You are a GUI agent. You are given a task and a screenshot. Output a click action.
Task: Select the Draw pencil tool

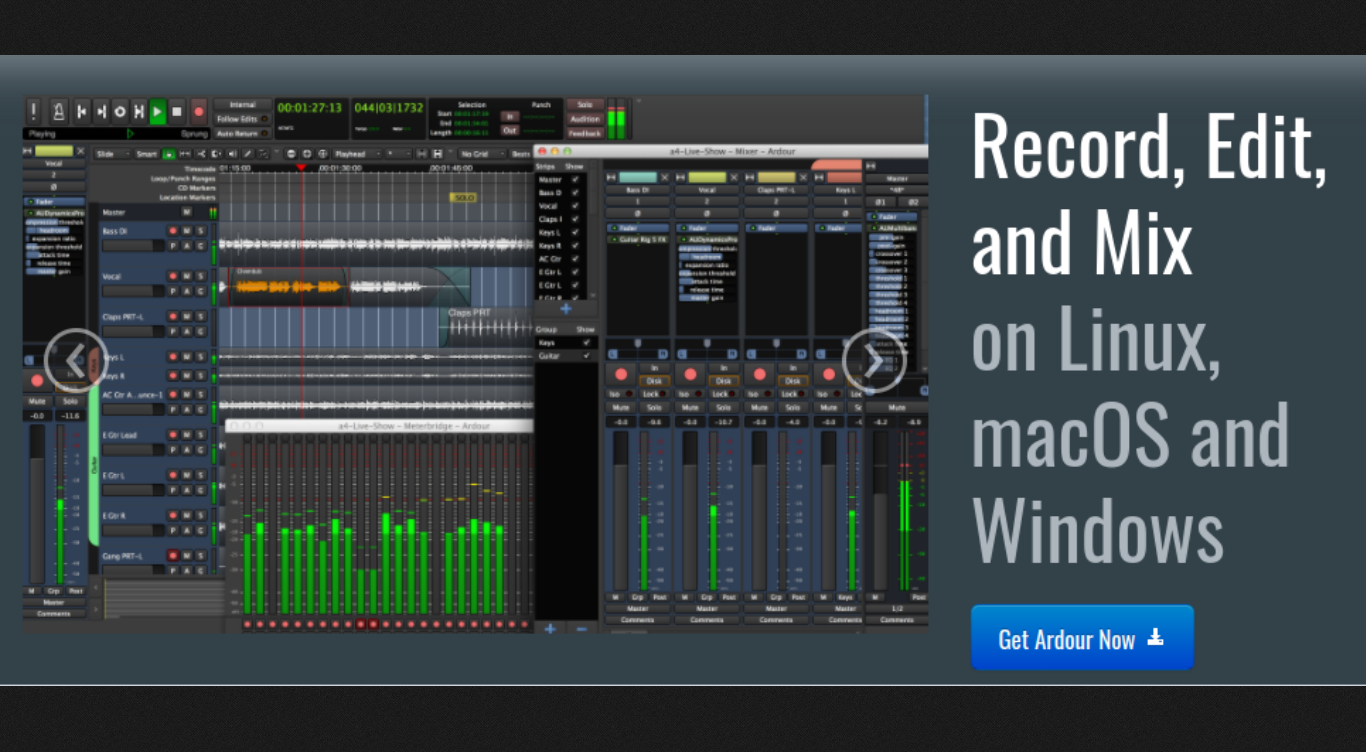click(247, 154)
